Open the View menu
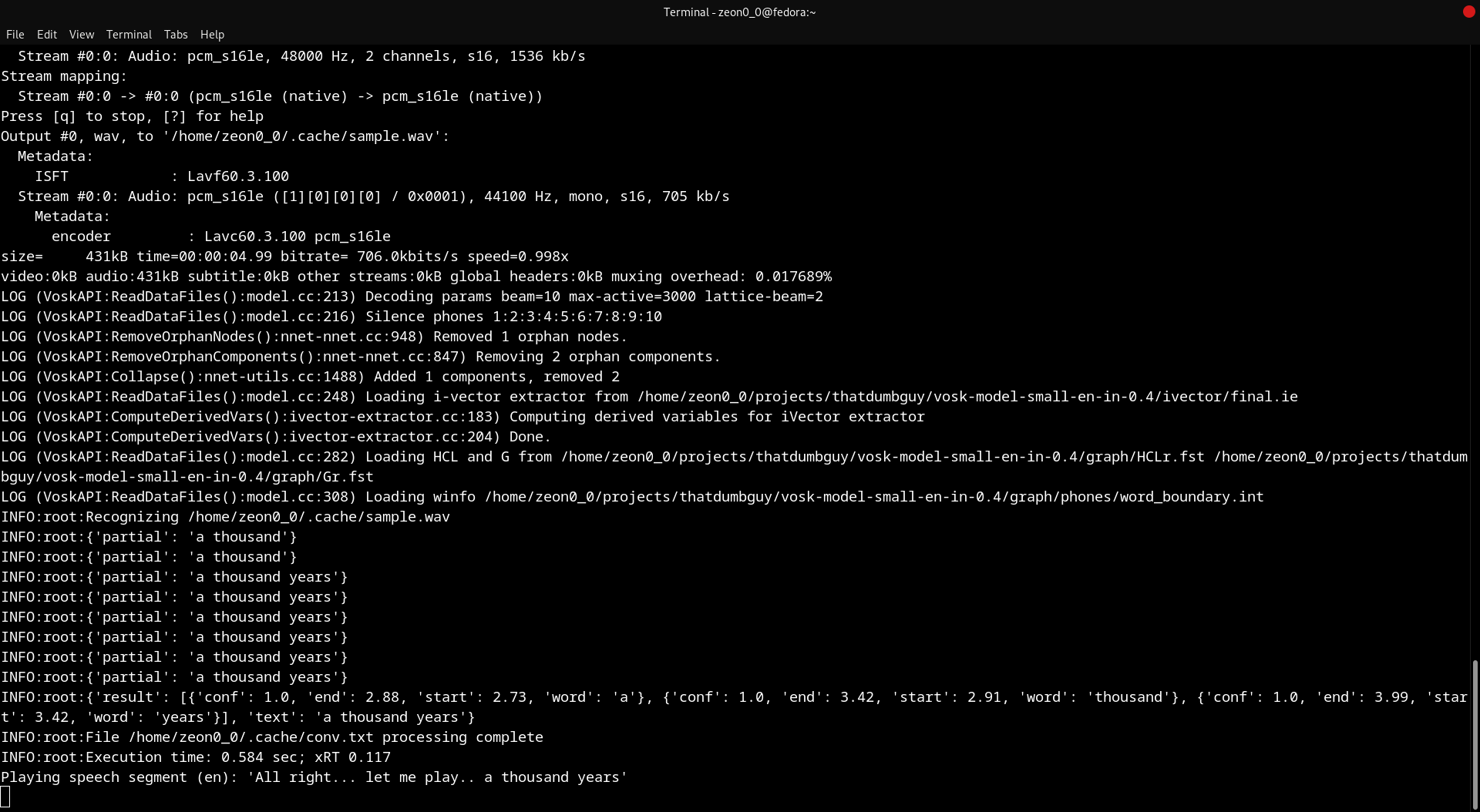1480x812 pixels. (x=81, y=35)
